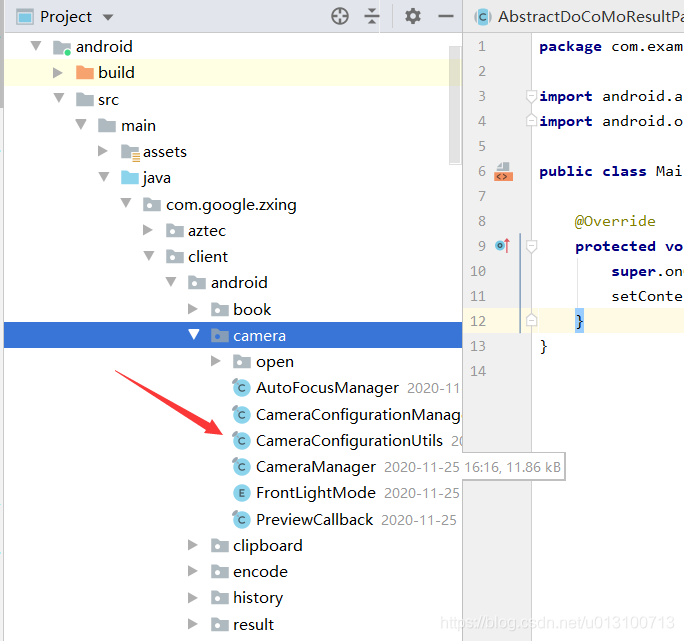The width and height of the screenshot is (684, 641).
Task: Click the related XML layout gutter icon
Action: click(503, 171)
